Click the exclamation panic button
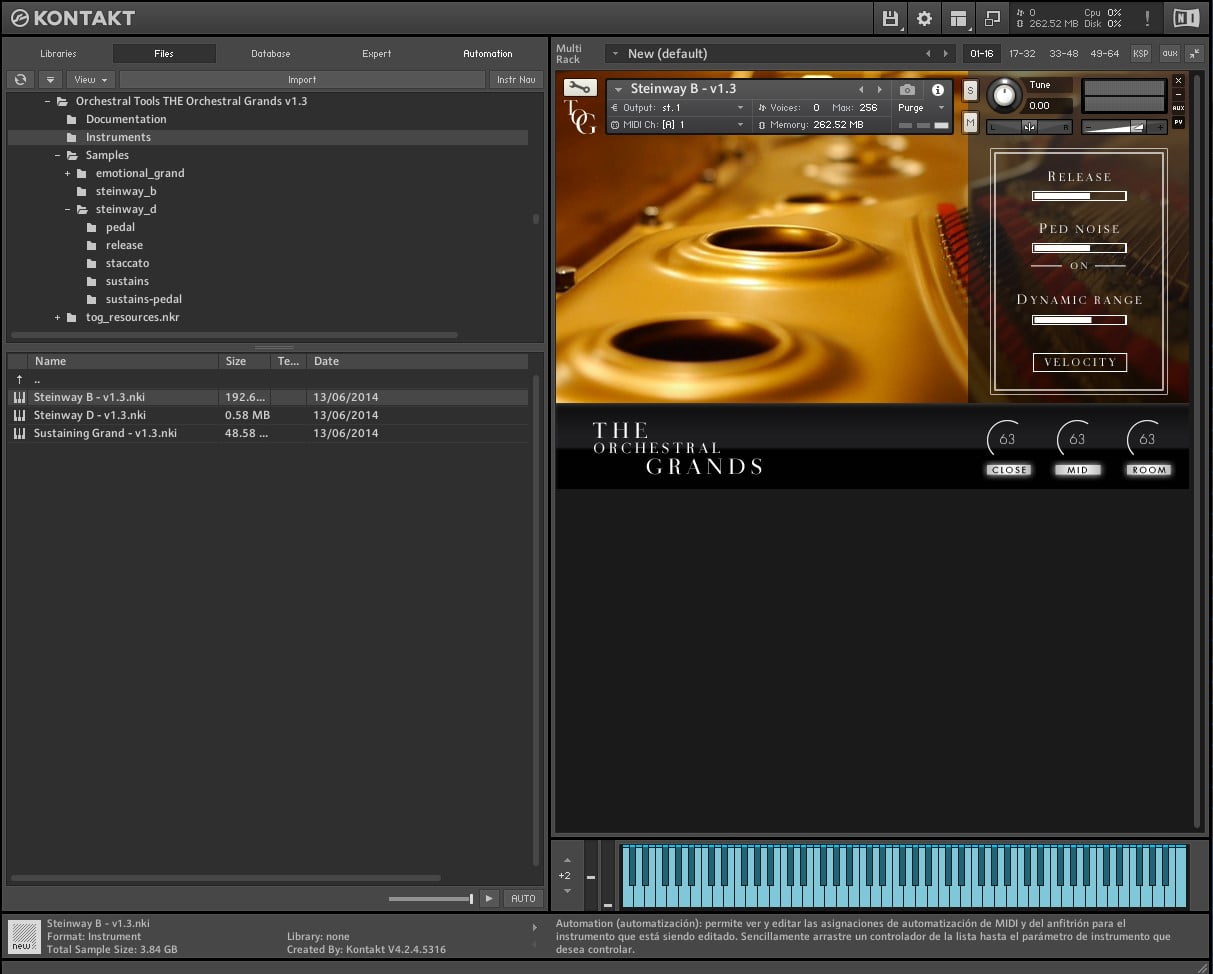Viewport: 1213px width, 974px height. pyautogui.click(x=1147, y=18)
